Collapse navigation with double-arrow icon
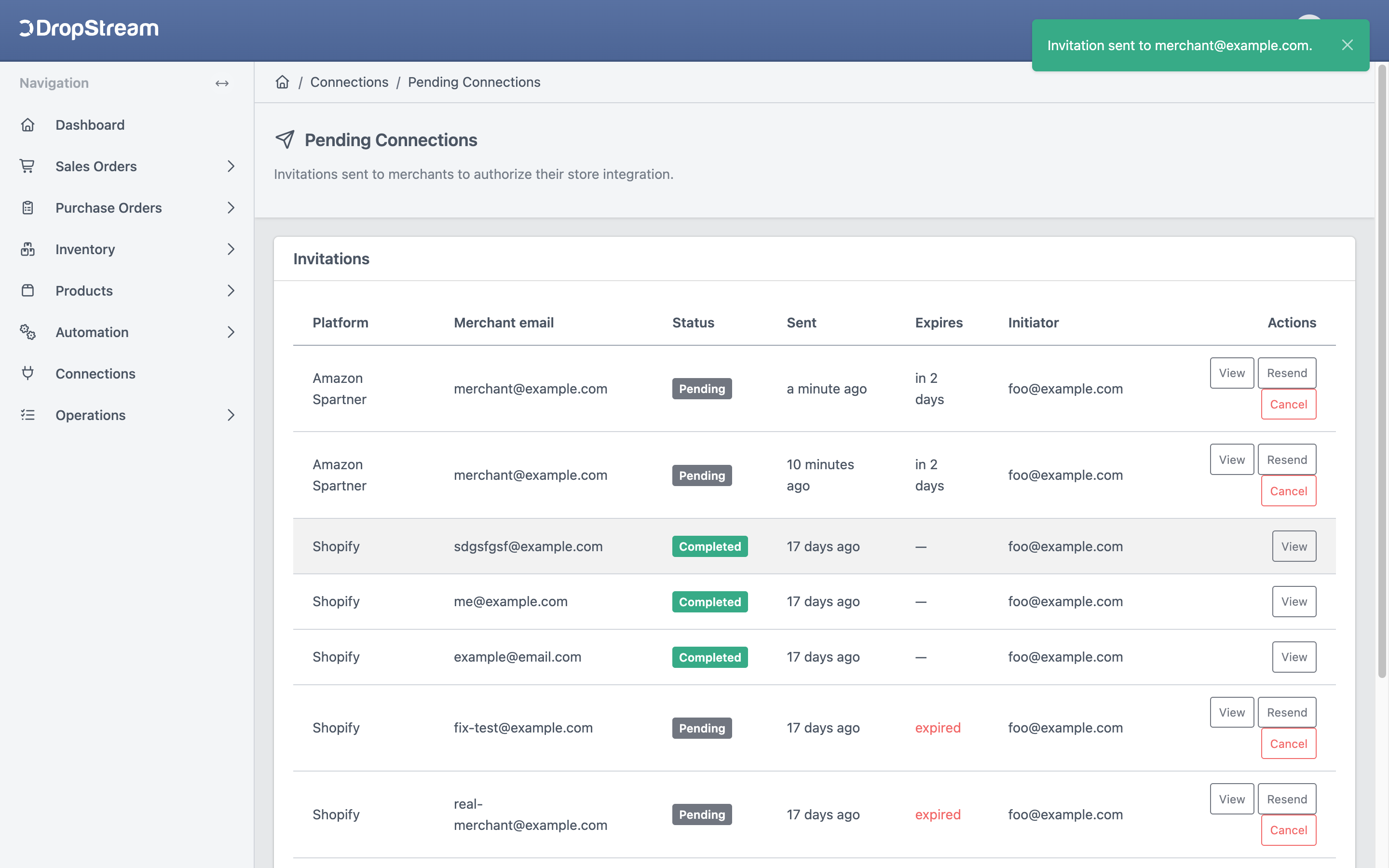Image resolution: width=1389 pixels, height=868 pixels. click(x=222, y=83)
